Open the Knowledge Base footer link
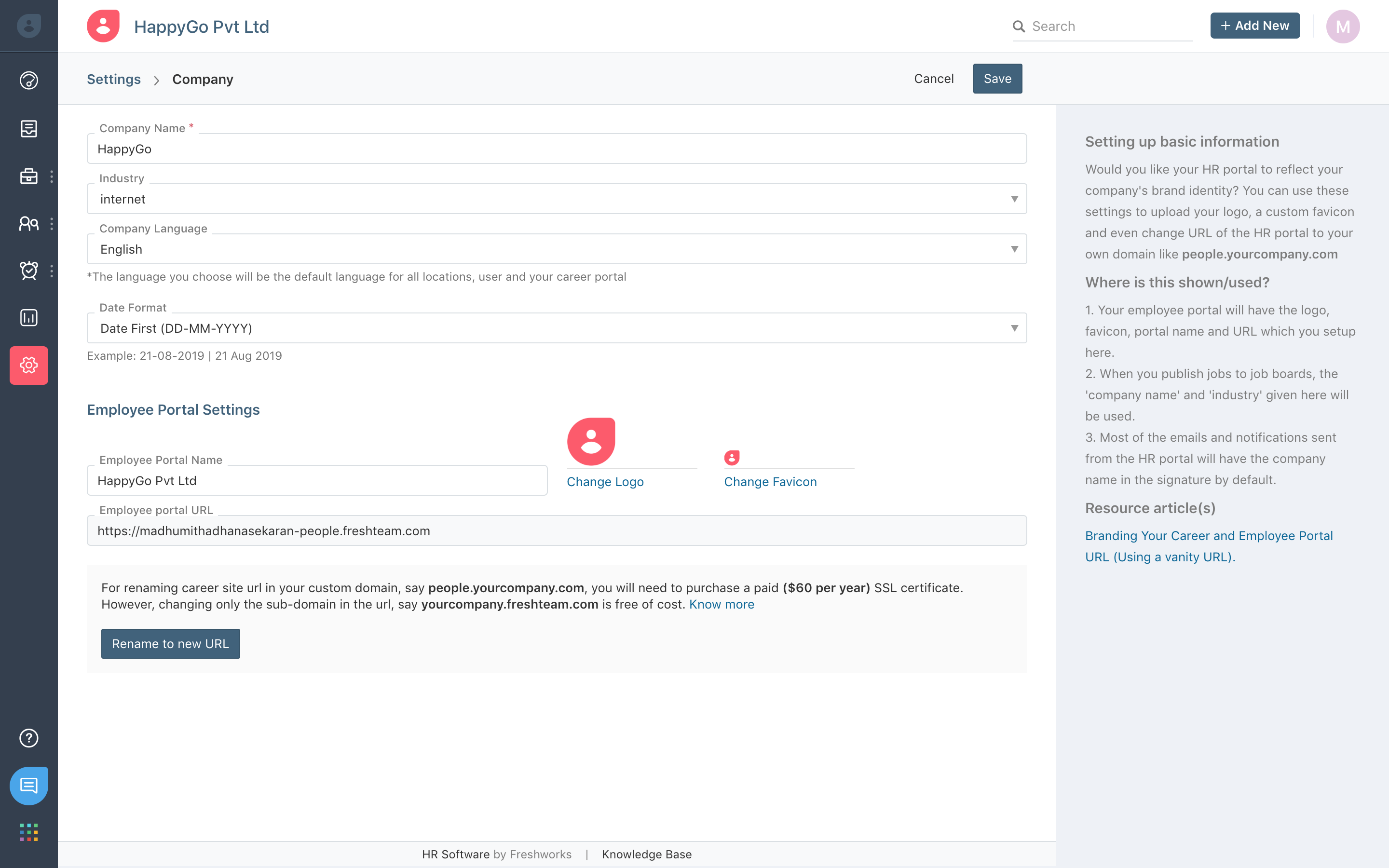Viewport: 1389px width, 868px height. point(646,854)
